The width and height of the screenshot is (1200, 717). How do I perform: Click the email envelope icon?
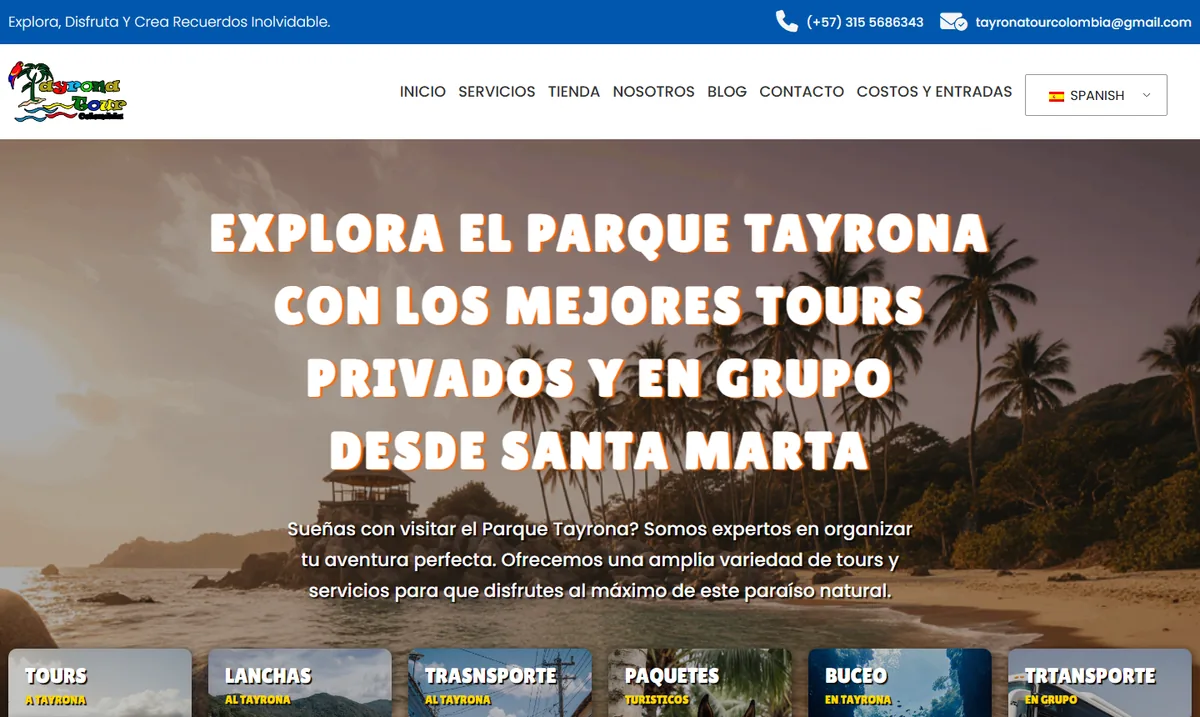click(953, 22)
